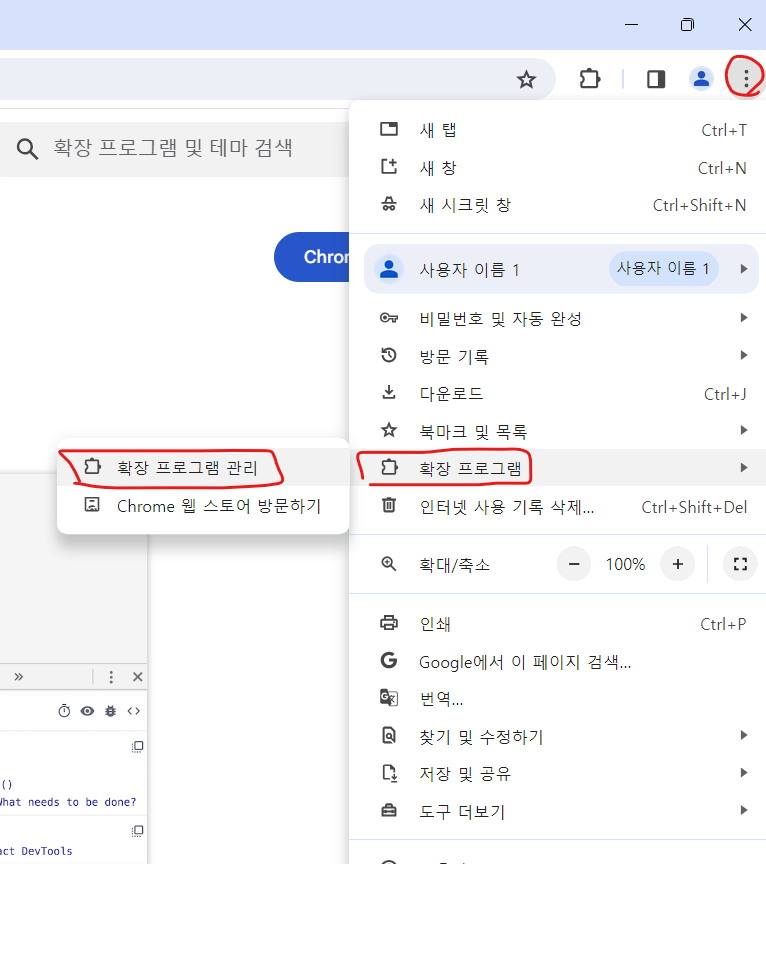Click the 확장 프로그램 및 테마 검색 field
The image size is (766, 972).
175,149
